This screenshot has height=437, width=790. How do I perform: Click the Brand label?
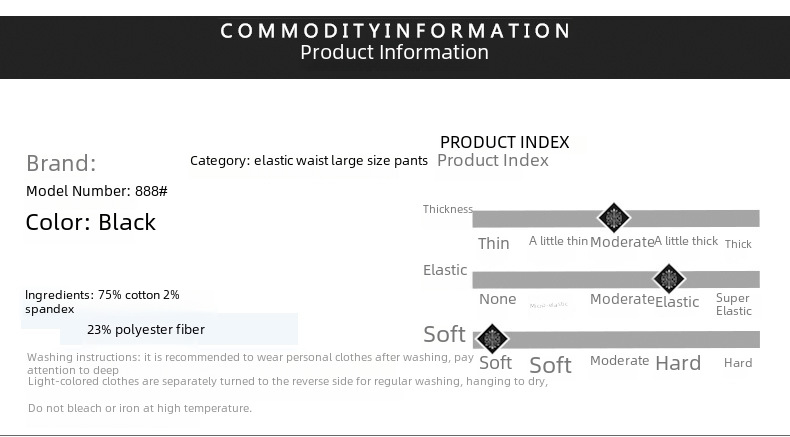[61, 163]
